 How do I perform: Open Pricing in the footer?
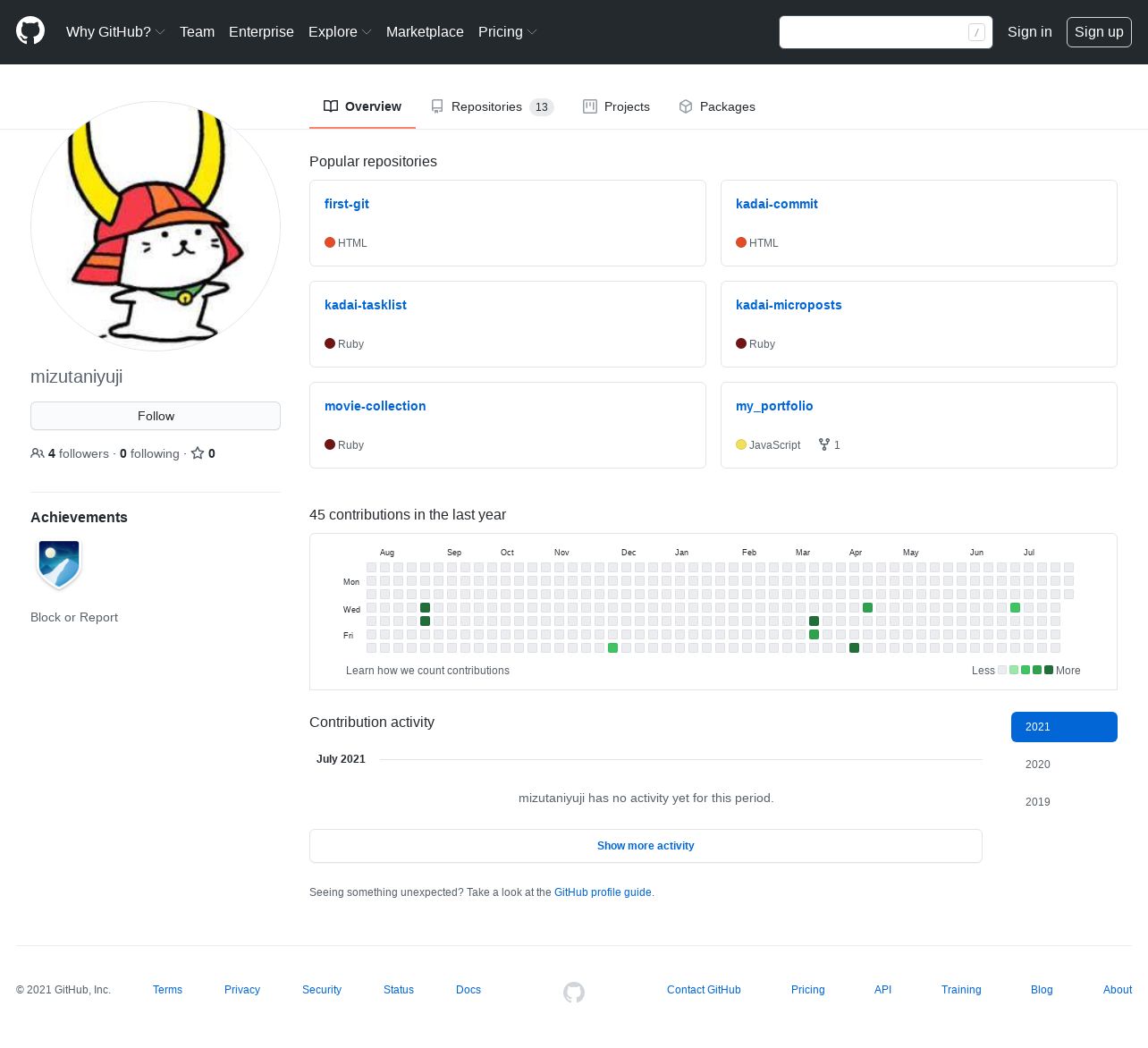click(x=808, y=990)
